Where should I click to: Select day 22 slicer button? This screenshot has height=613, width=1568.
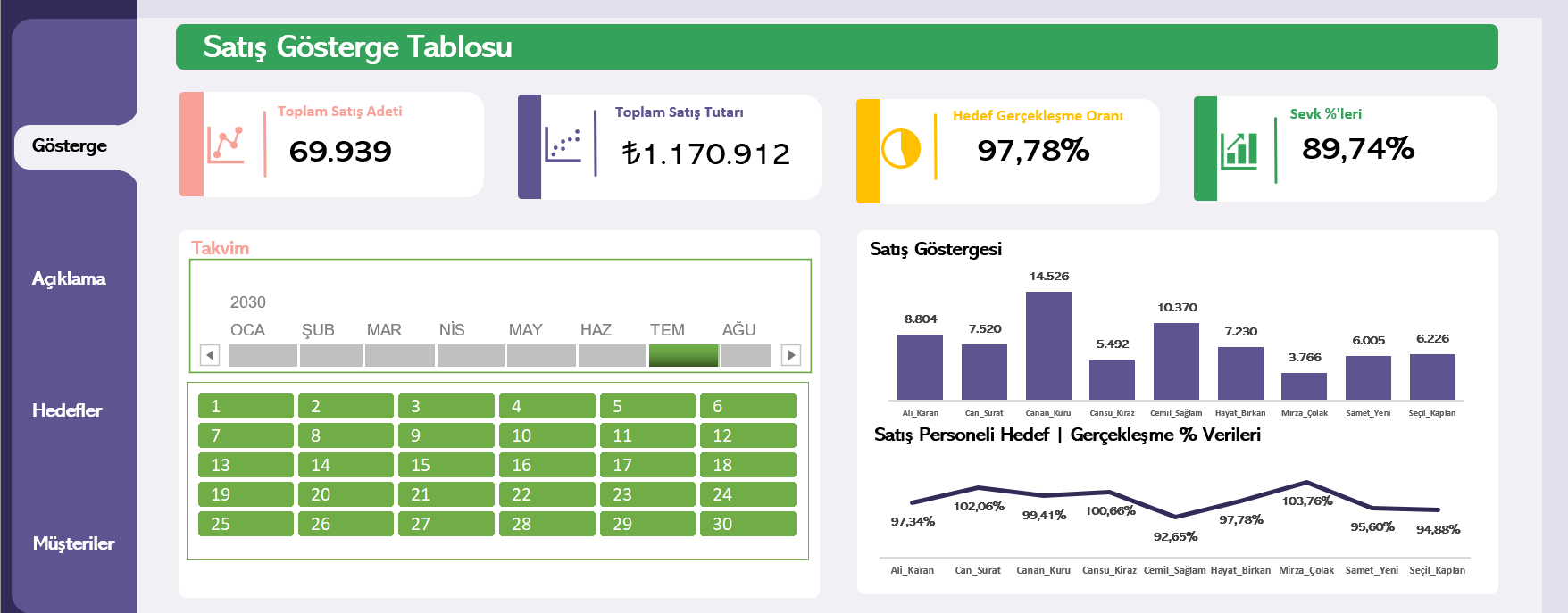pyautogui.click(x=546, y=494)
